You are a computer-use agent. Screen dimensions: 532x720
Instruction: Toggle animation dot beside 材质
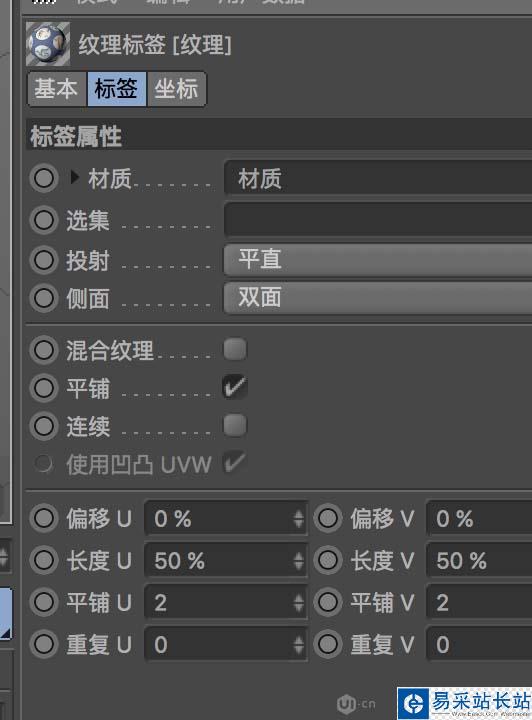[x=44, y=178]
